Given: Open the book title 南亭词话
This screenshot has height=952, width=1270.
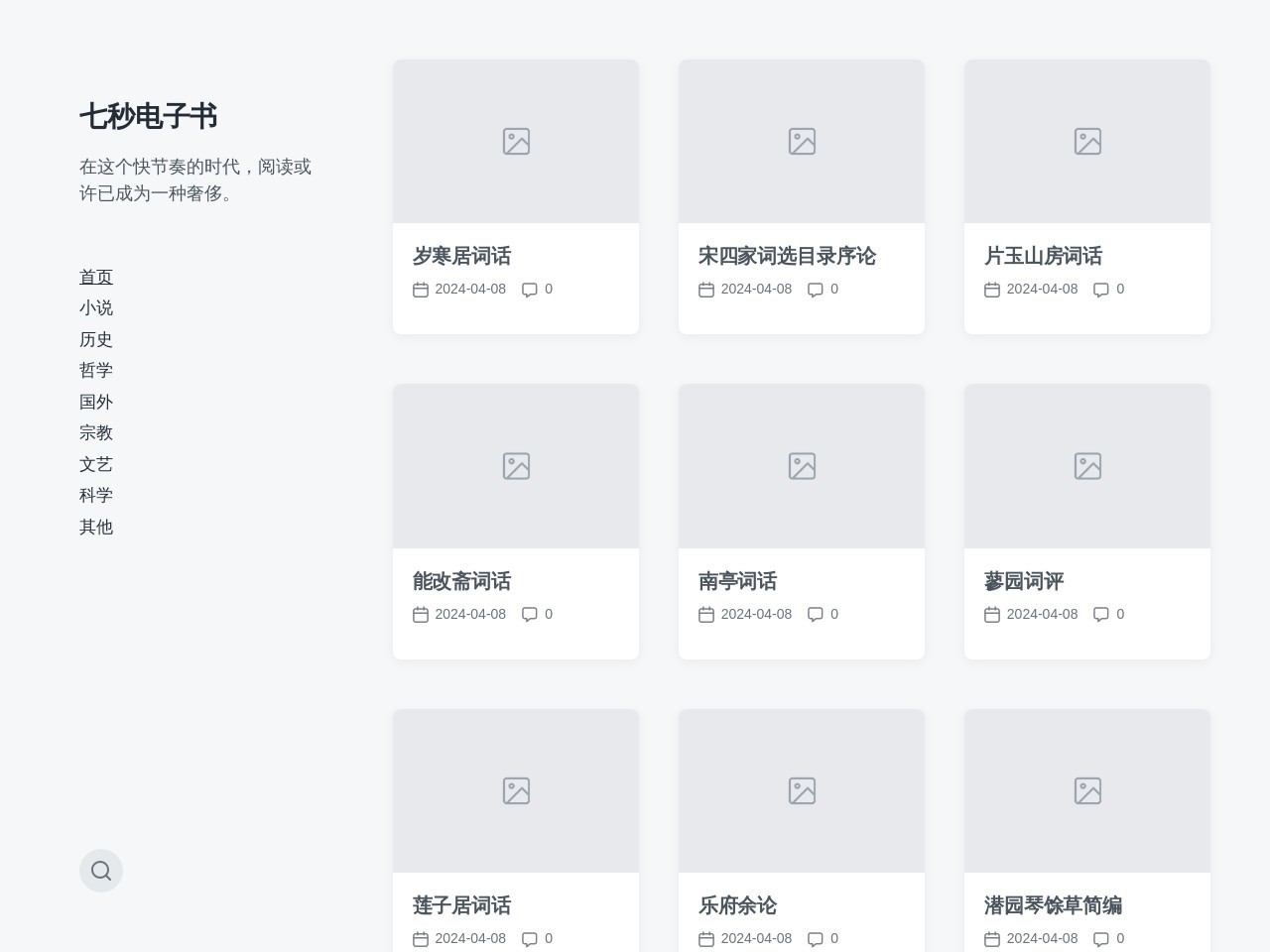Looking at the screenshot, I should click(738, 581).
